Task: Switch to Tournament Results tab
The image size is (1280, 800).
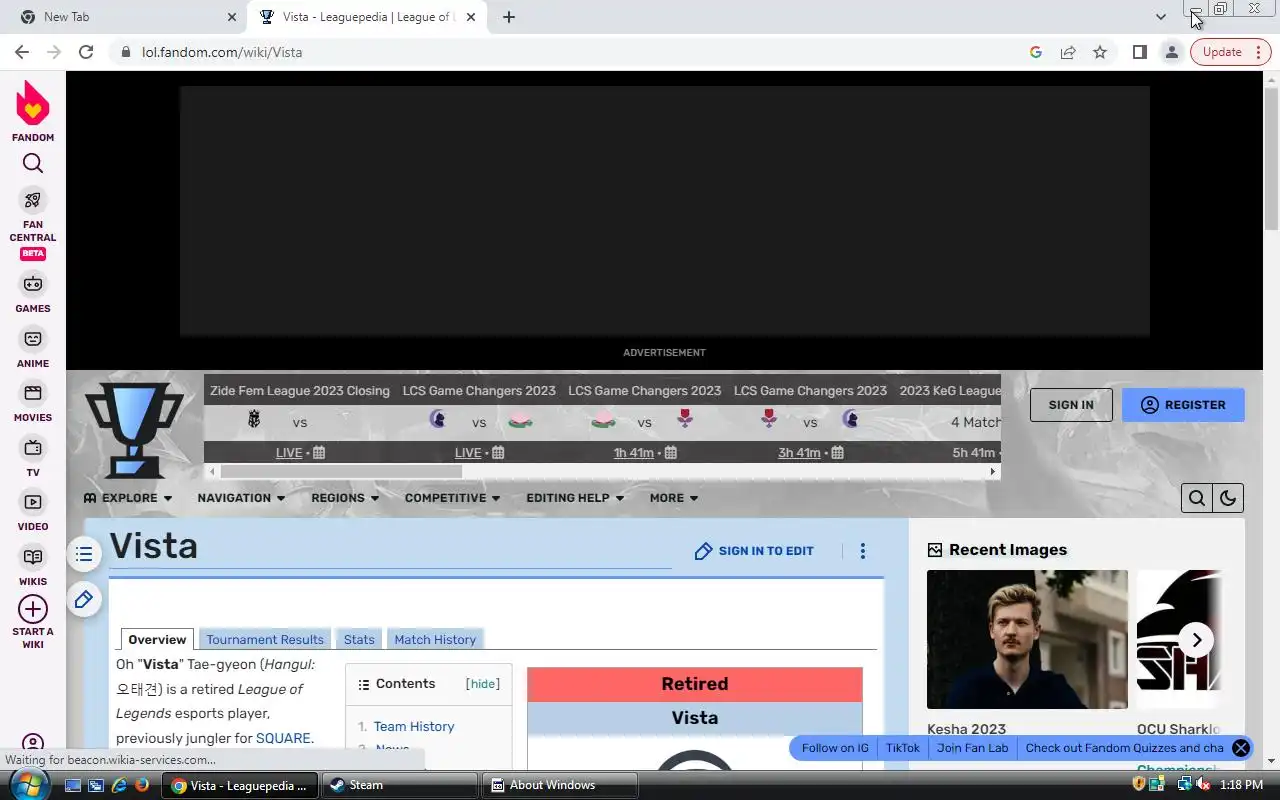Action: coord(265,639)
